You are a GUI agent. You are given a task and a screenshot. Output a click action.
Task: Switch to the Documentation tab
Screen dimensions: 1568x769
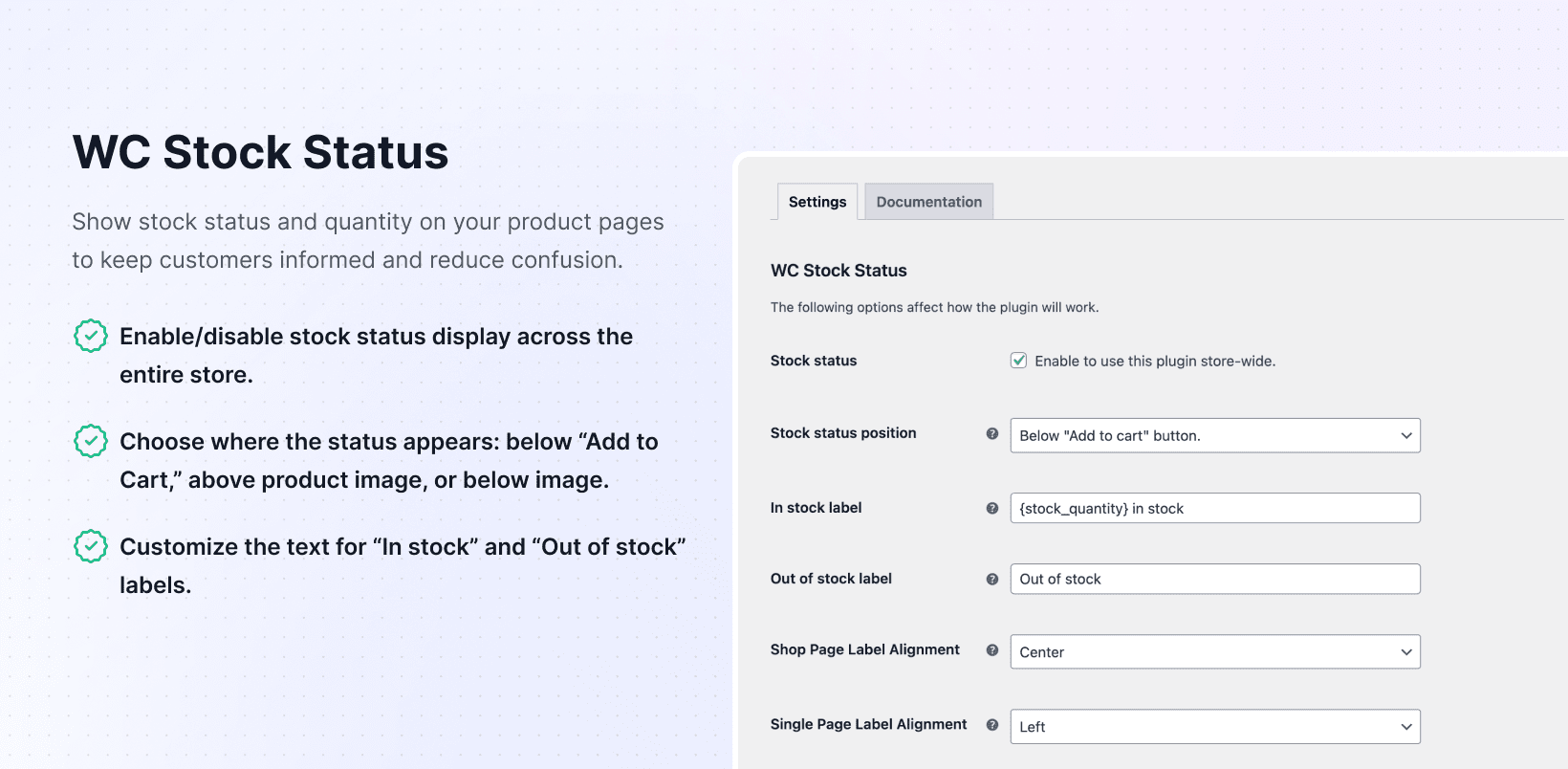click(x=928, y=202)
